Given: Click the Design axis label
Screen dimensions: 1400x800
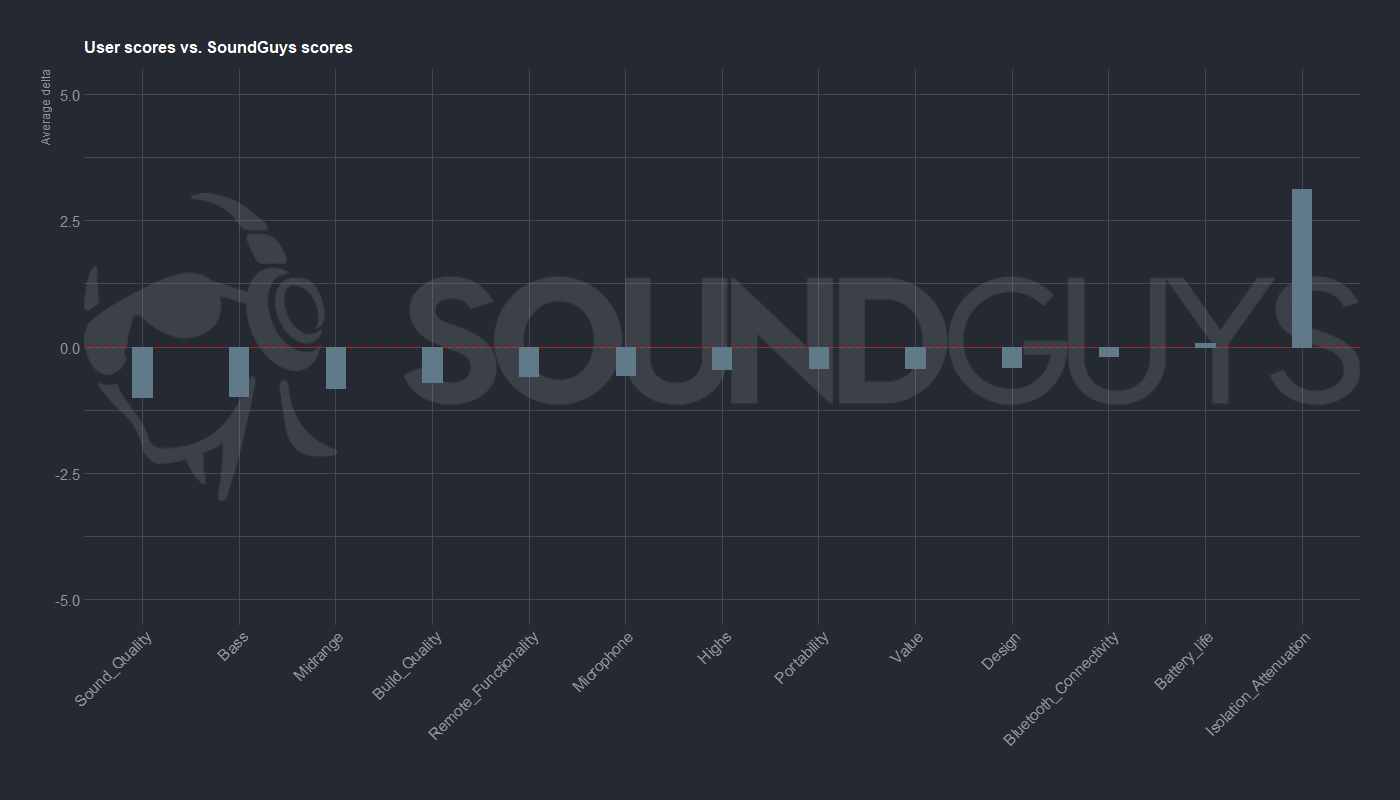Looking at the screenshot, I should [x=1000, y=651].
